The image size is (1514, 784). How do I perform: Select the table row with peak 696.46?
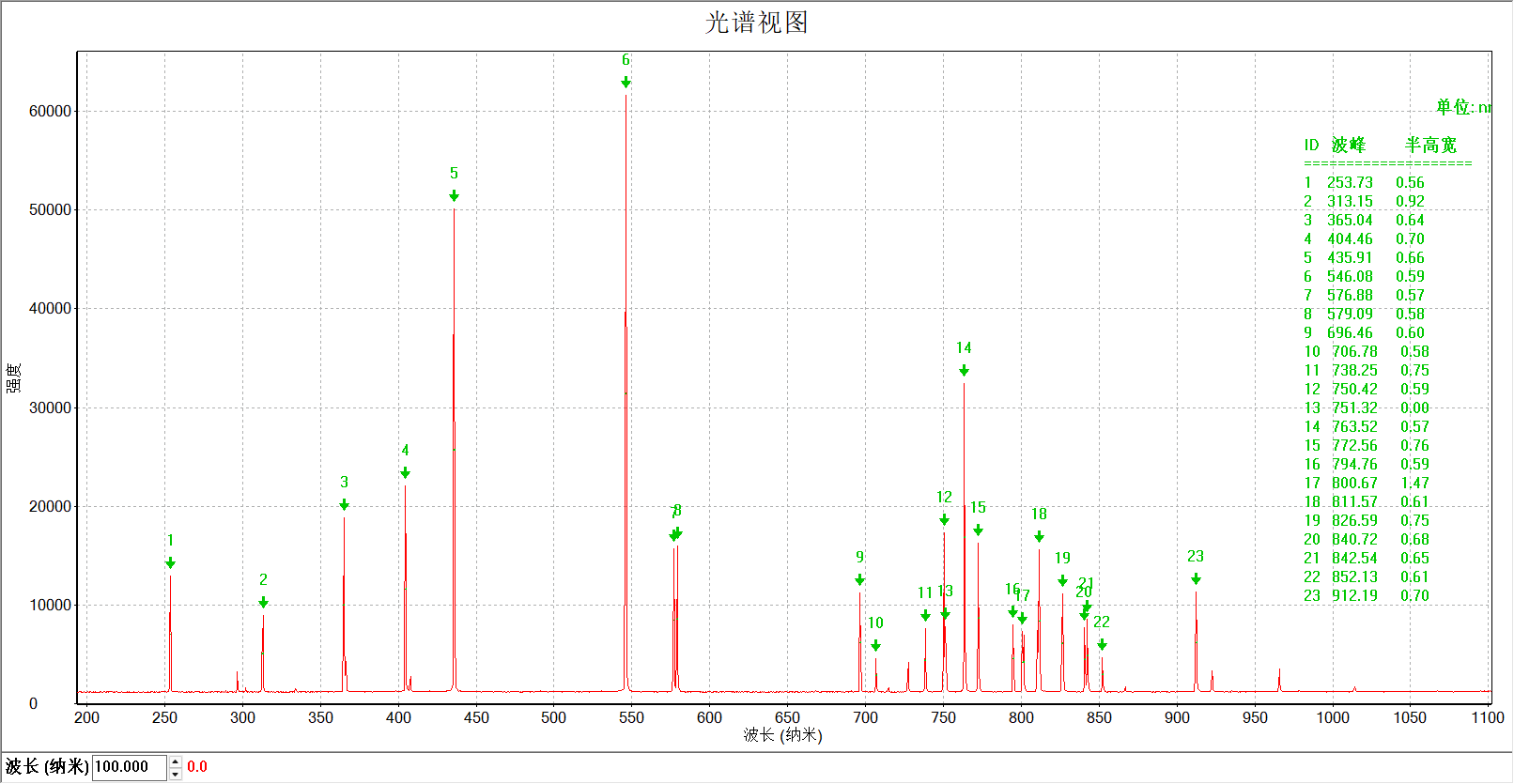(x=1364, y=332)
